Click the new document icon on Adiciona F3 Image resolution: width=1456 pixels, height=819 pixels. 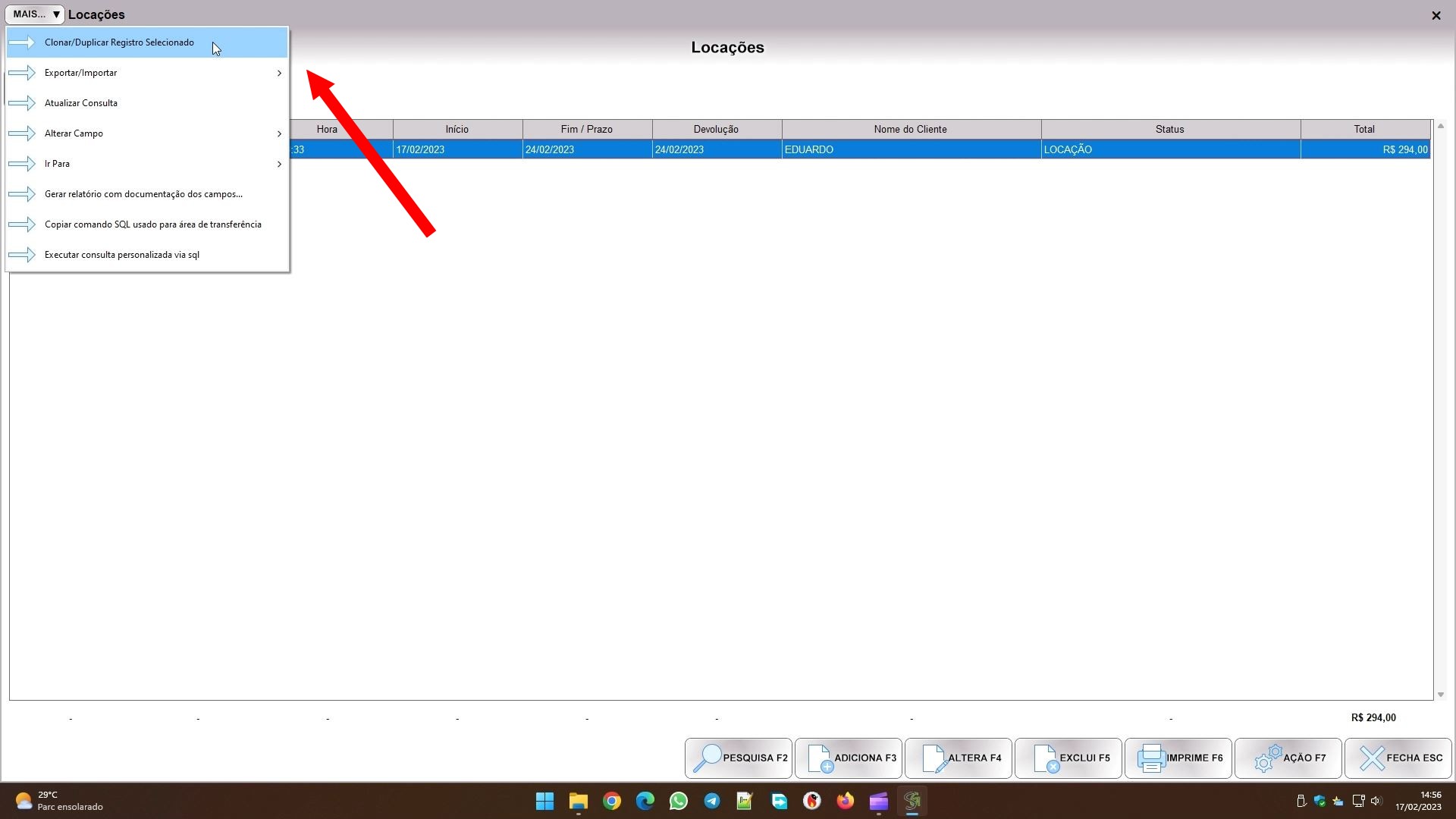(819, 758)
